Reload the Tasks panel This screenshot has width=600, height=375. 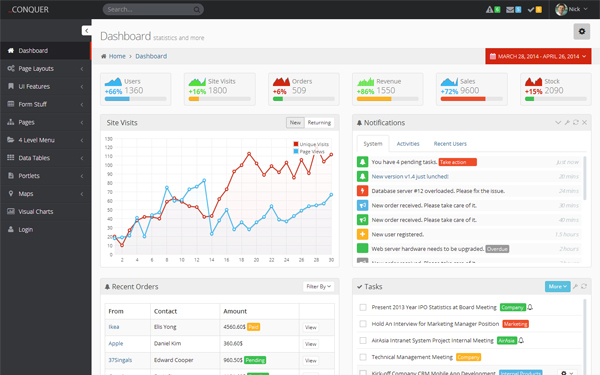pyautogui.click(x=584, y=286)
